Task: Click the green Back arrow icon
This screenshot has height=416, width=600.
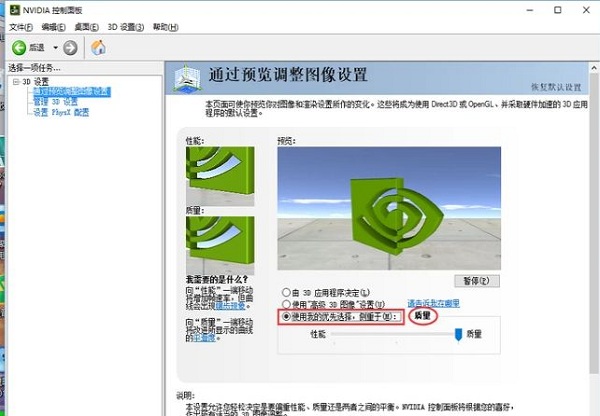Action: tap(19, 48)
